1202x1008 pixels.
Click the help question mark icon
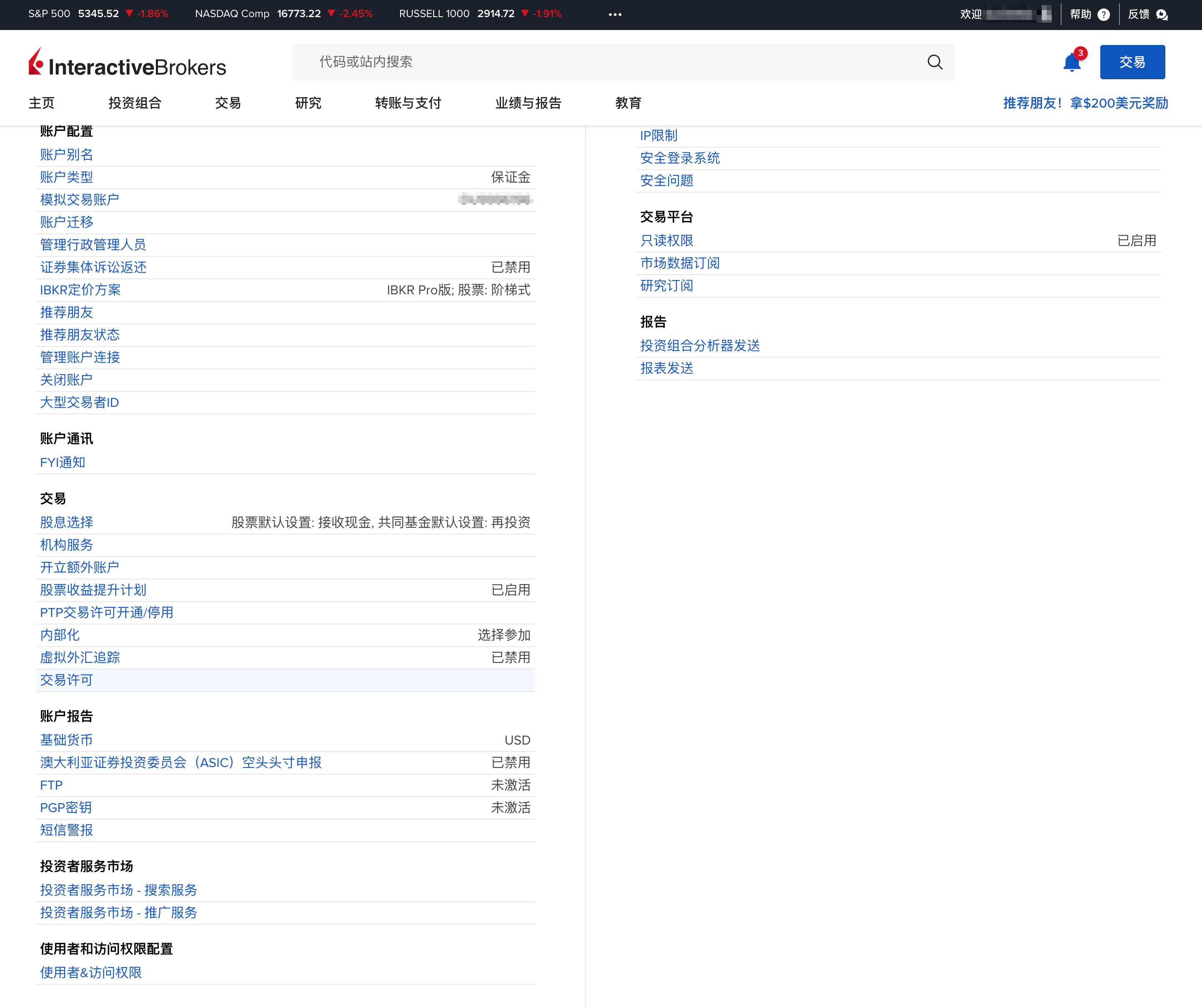click(1104, 14)
